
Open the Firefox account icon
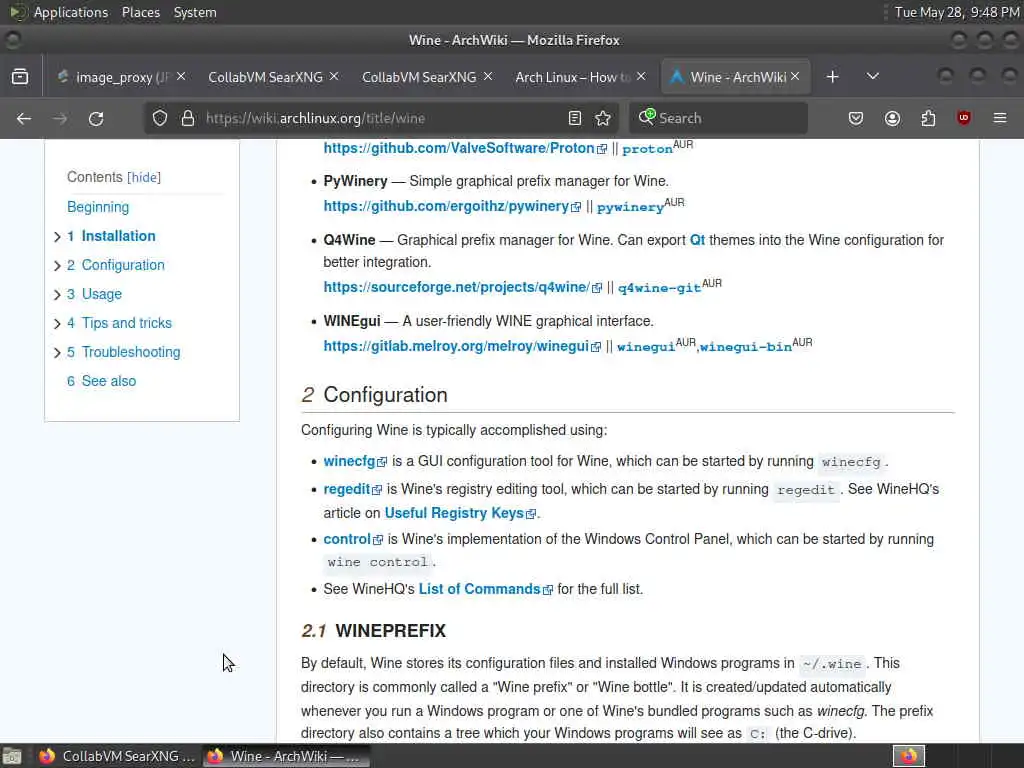pos(892,118)
